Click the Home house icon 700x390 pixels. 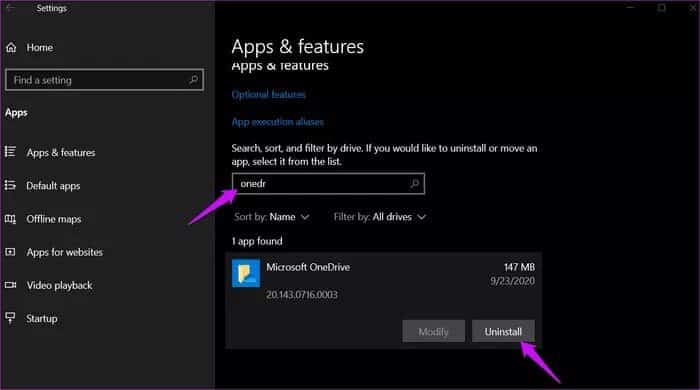11,47
